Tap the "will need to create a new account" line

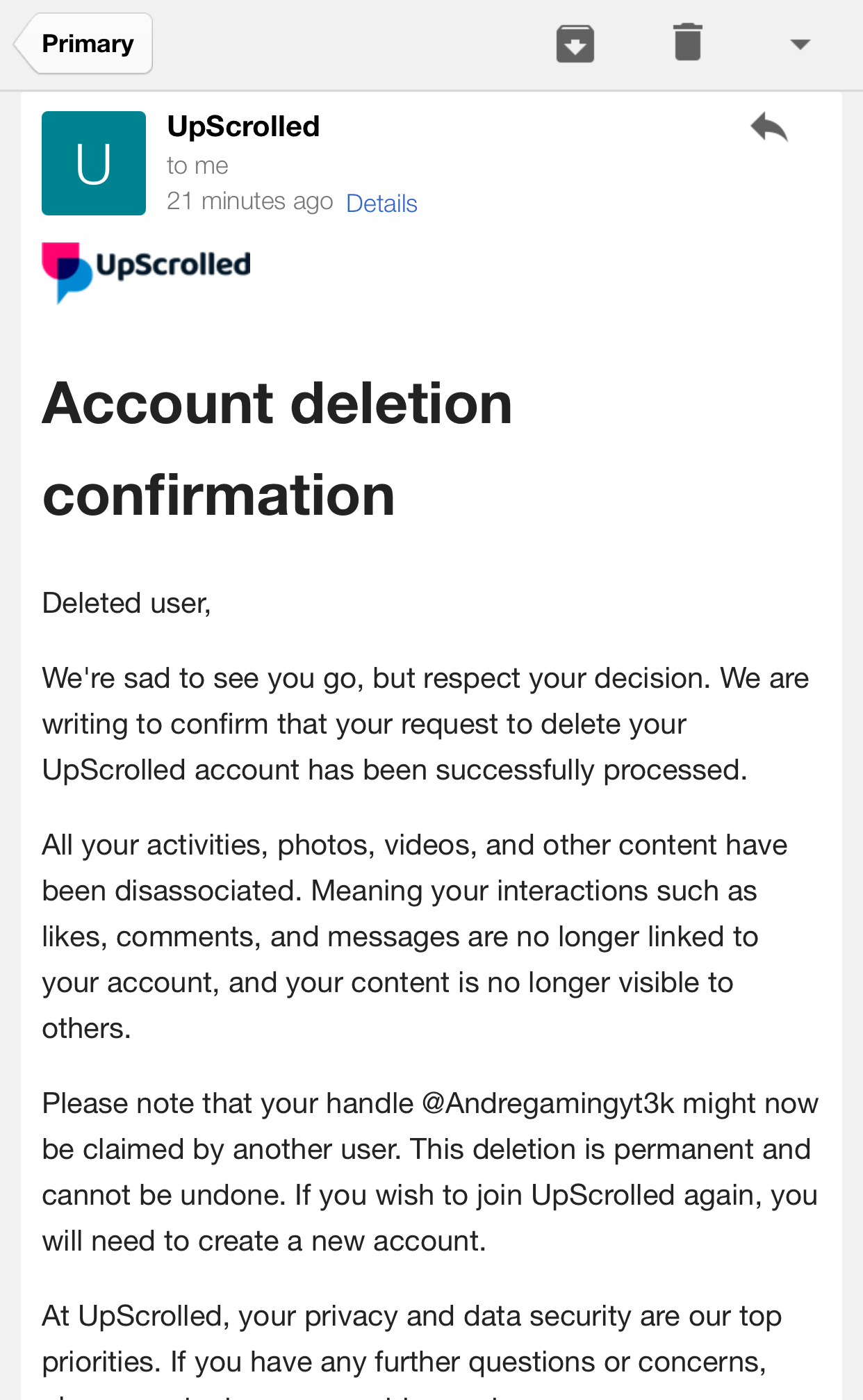click(x=264, y=1241)
